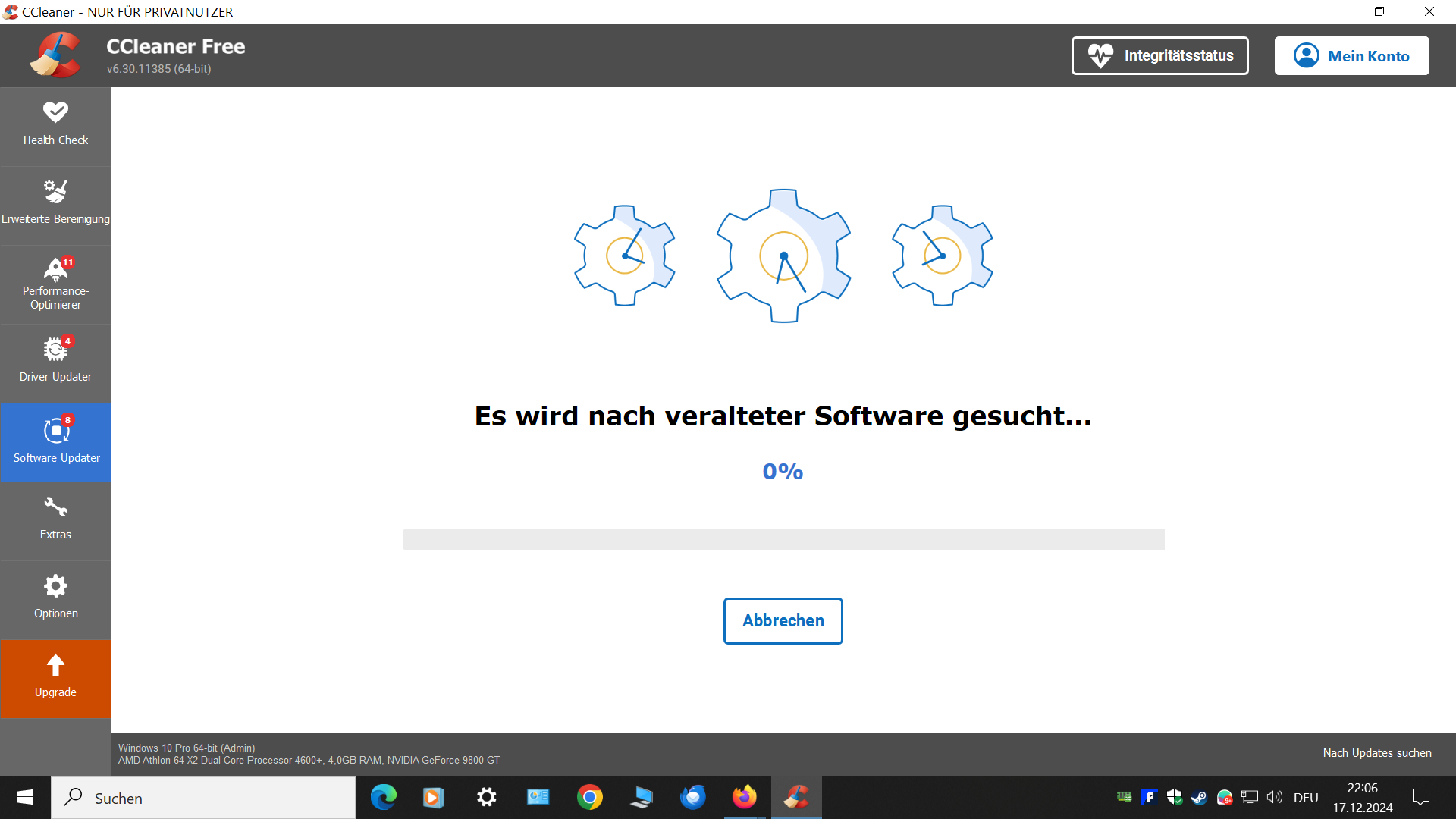Open the Steam tray icon
1456x819 pixels.
tap(1199, 797)
